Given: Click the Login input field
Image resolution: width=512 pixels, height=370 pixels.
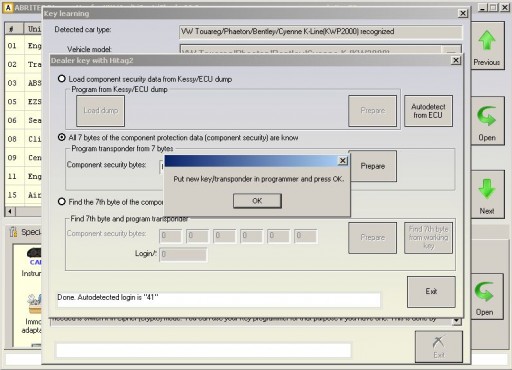Looking at the screenshot, I should click(x=183, y=254).
